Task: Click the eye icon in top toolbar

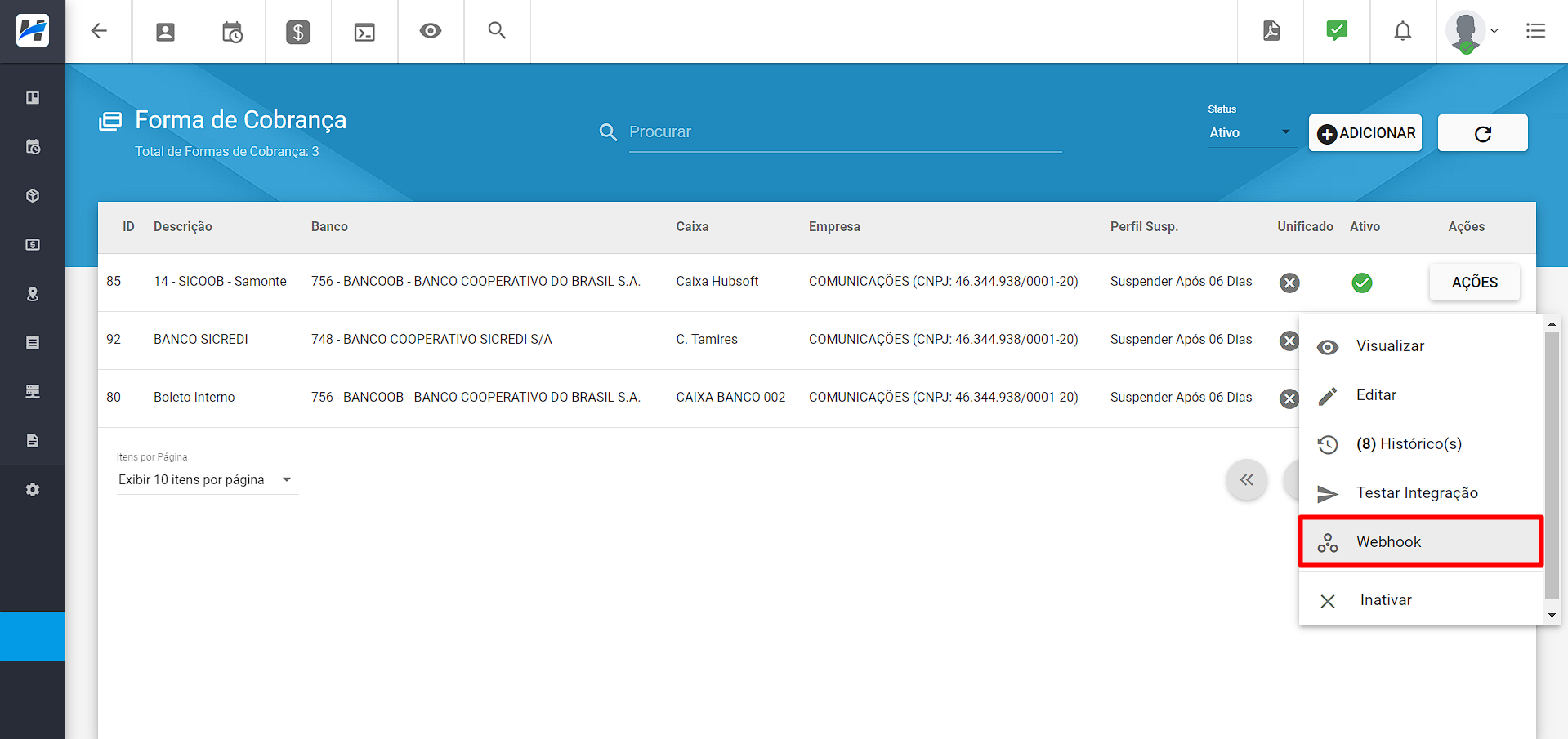Action: (x=431, y=31)
